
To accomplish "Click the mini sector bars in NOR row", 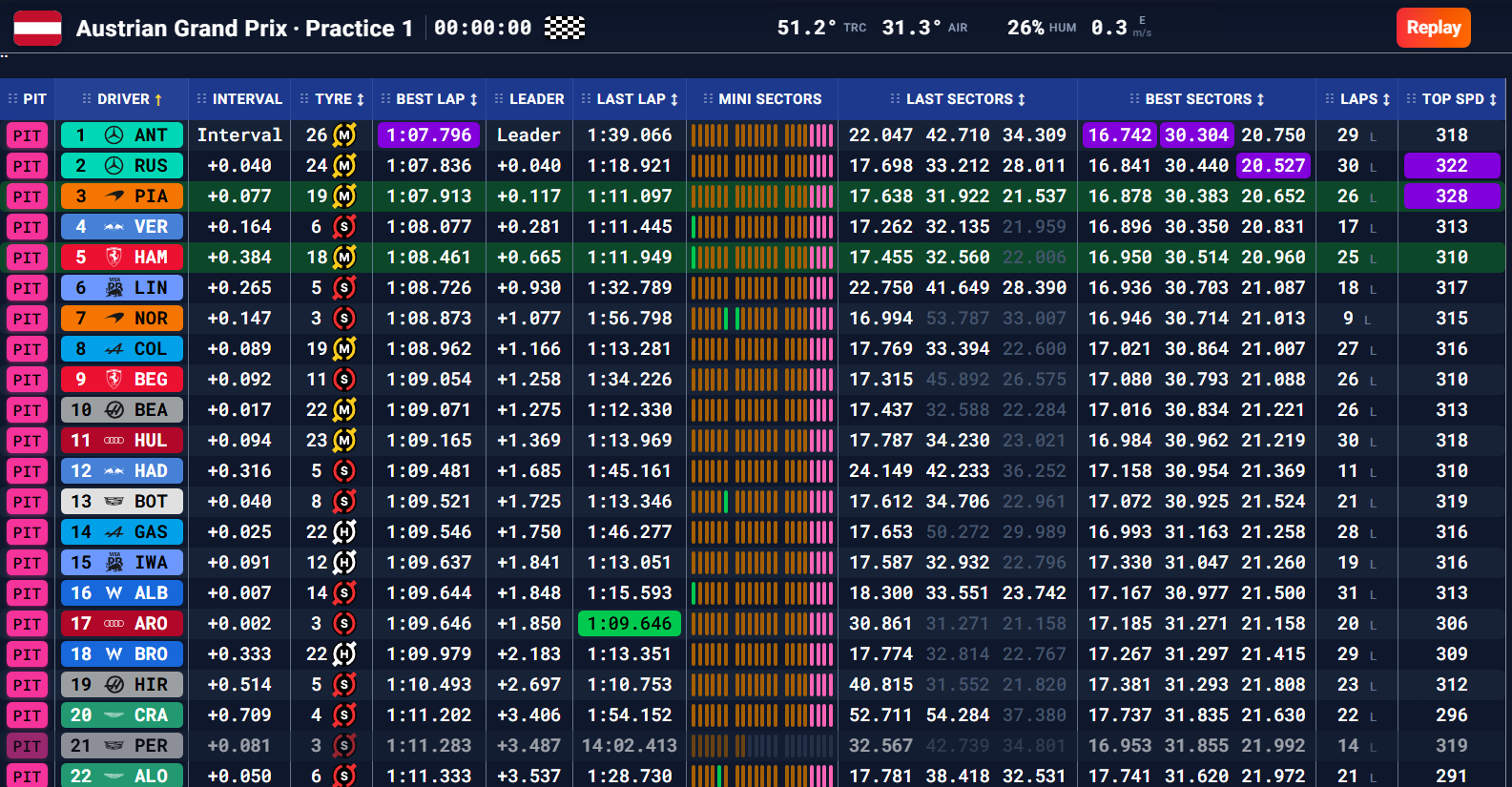I will point(761,319).
